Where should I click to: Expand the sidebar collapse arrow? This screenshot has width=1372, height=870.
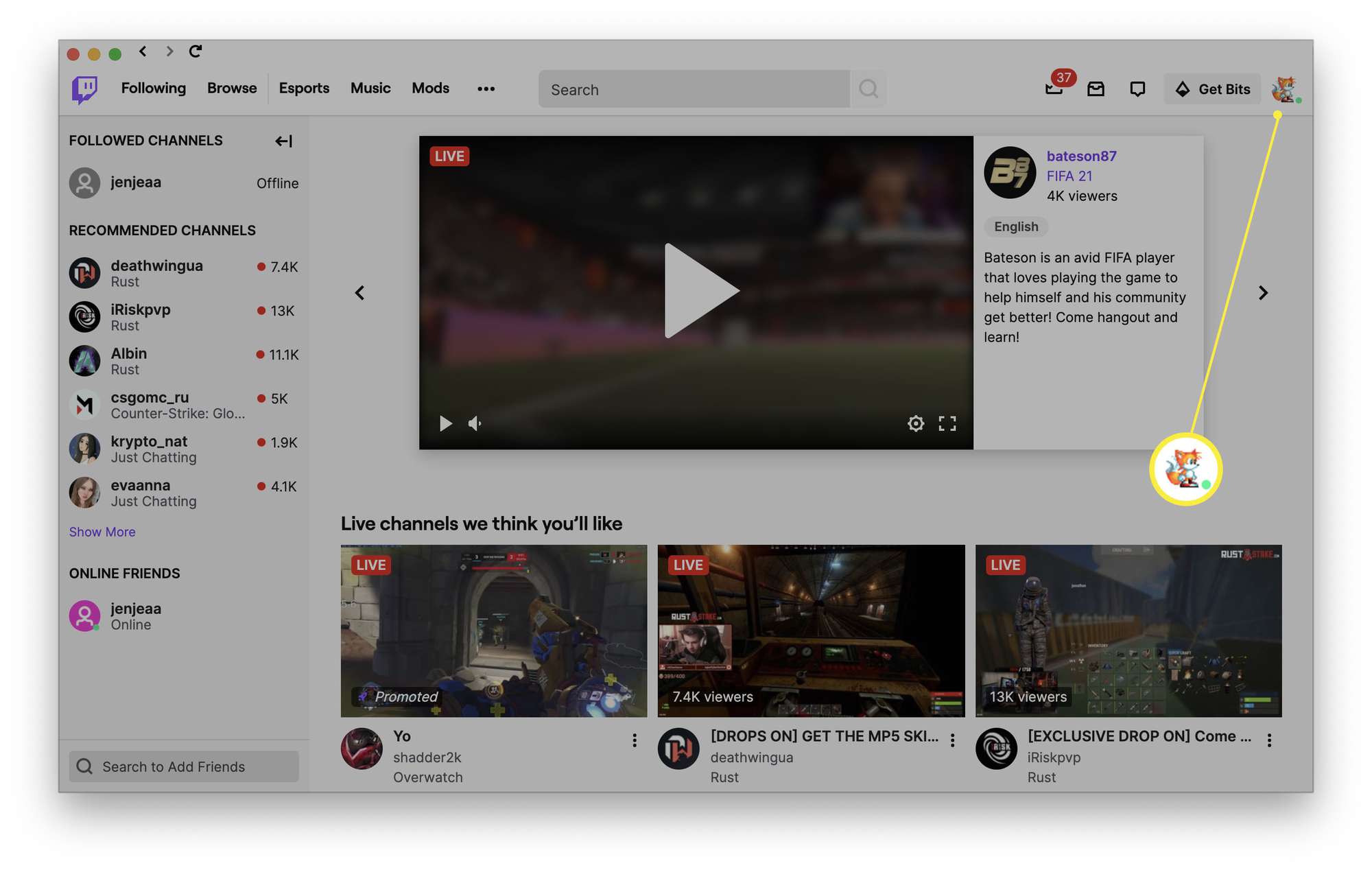[x=285, y=140]
